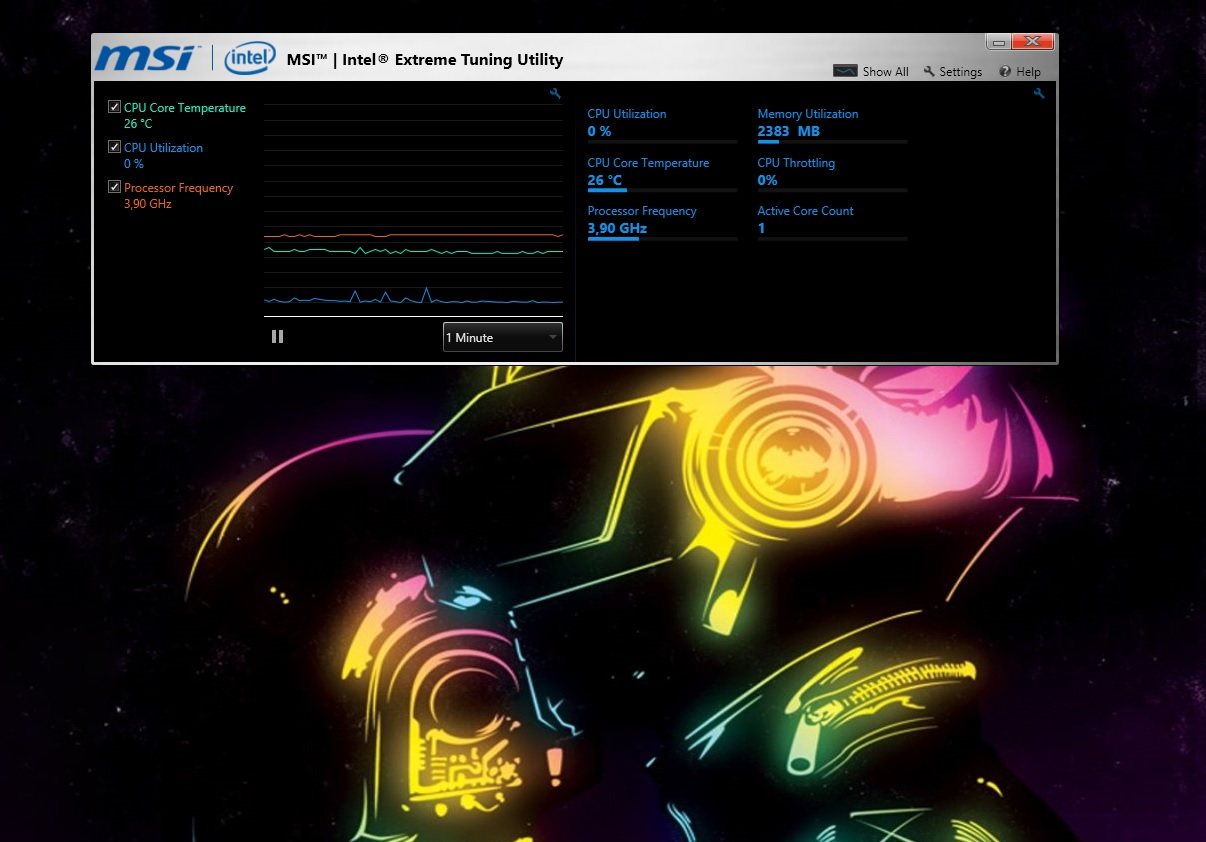The image size is (1206, 842).
Task: Uncheck CPU Utilization checkbox
Action: click(114, 147)
